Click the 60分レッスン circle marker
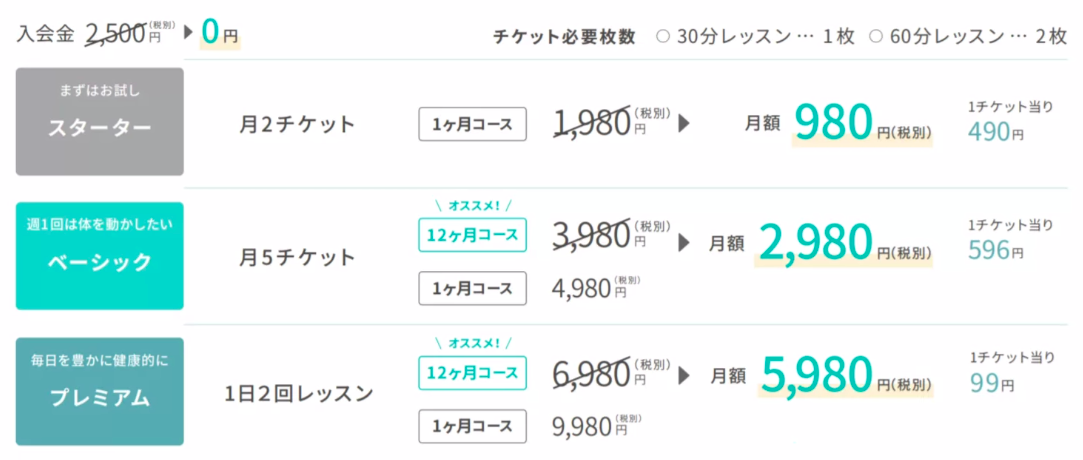The image size is (1083, 460). (x=876, y=37)
